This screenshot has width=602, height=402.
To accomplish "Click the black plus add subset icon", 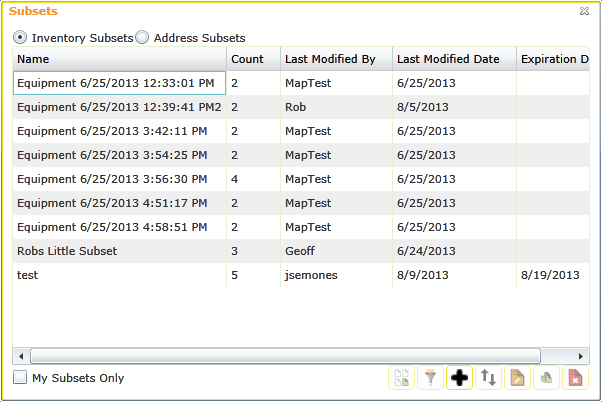I will tap(459, 377).
